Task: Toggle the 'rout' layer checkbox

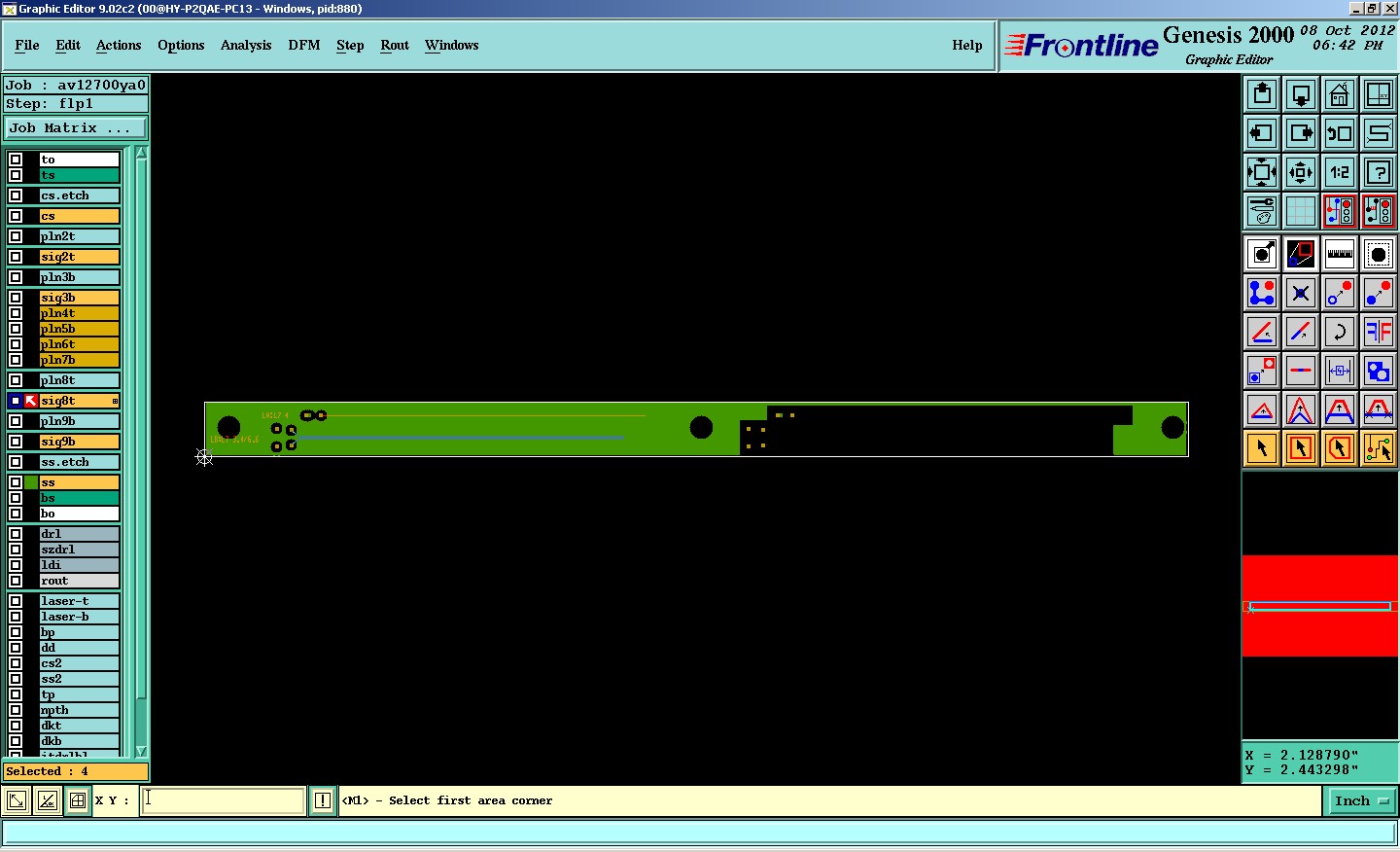Action: point(16,581)
